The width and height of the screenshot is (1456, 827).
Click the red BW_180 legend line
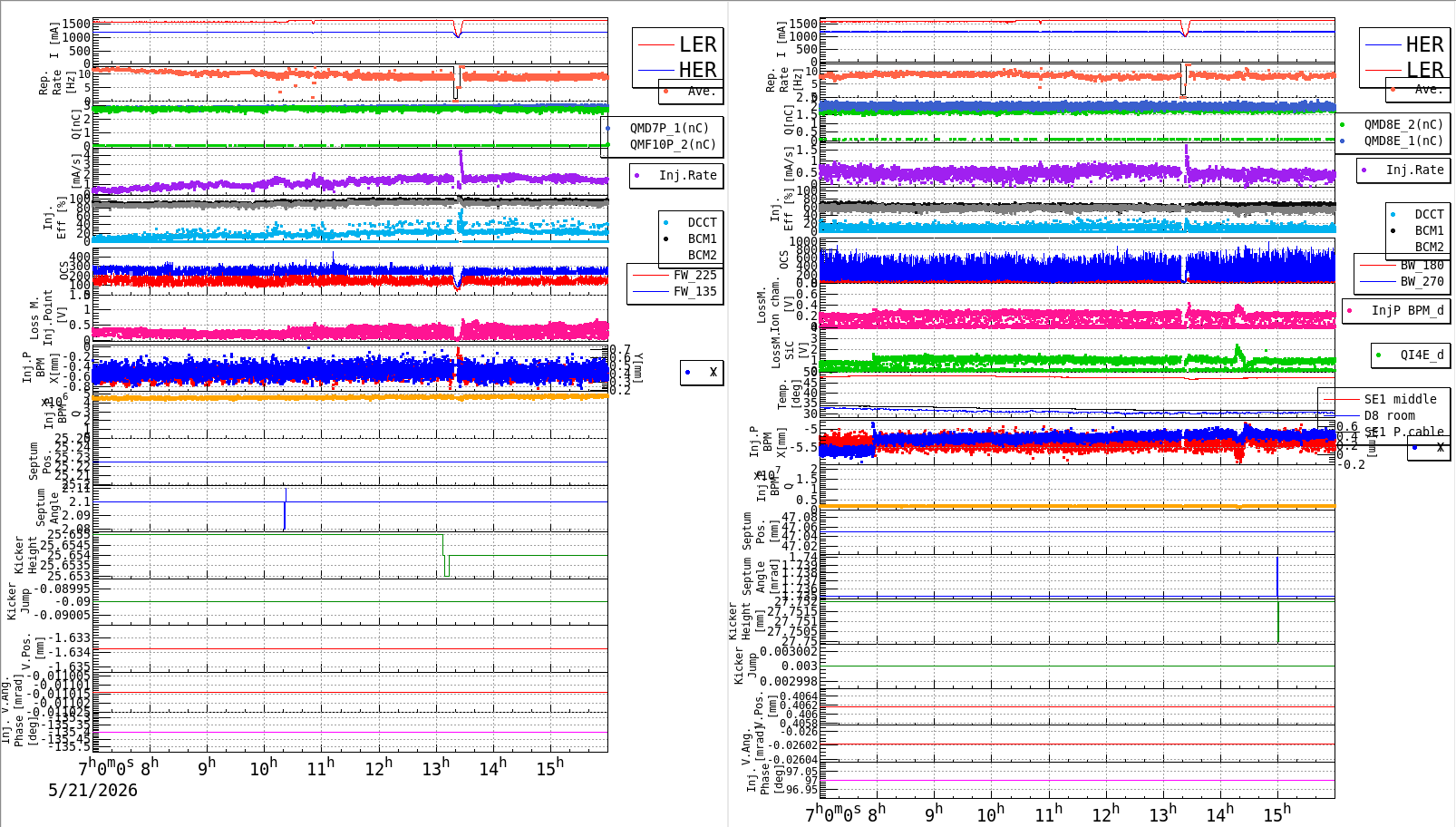click(x=1378, y=265)
